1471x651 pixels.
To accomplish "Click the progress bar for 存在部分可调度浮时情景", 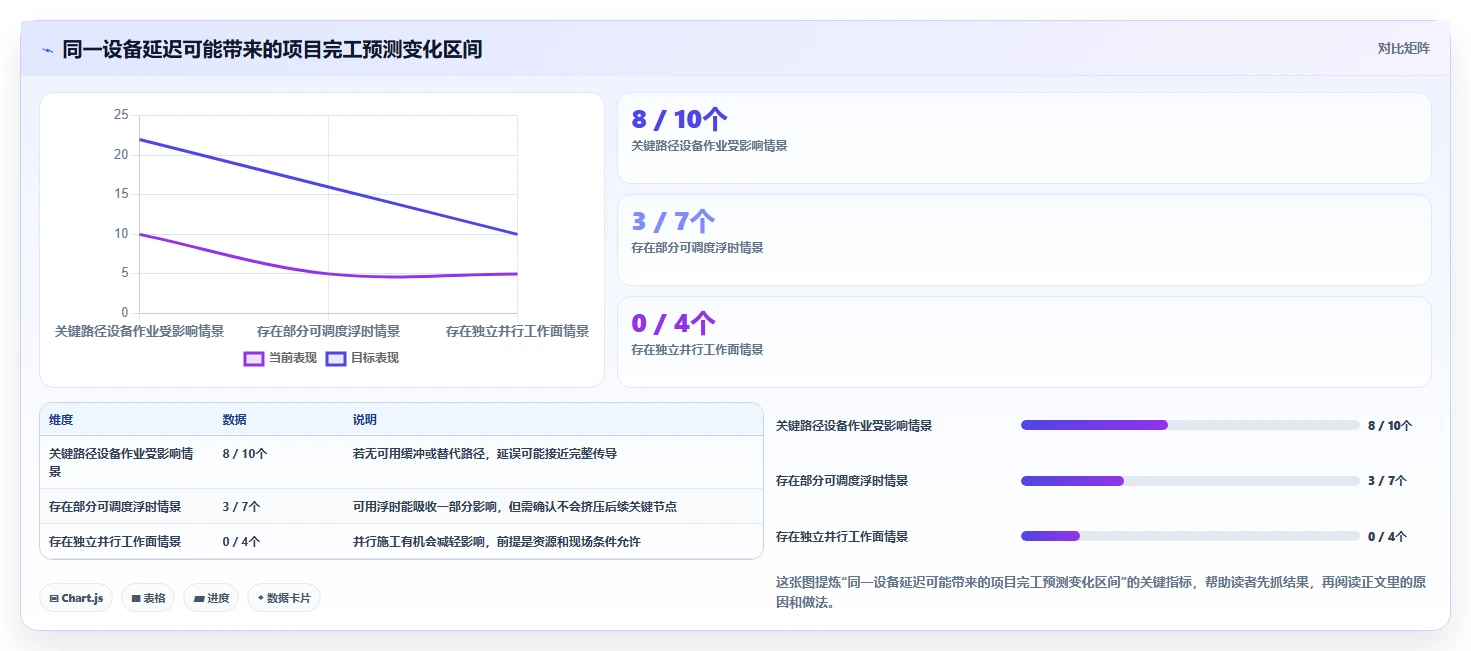I will [x=1190, y=481].
